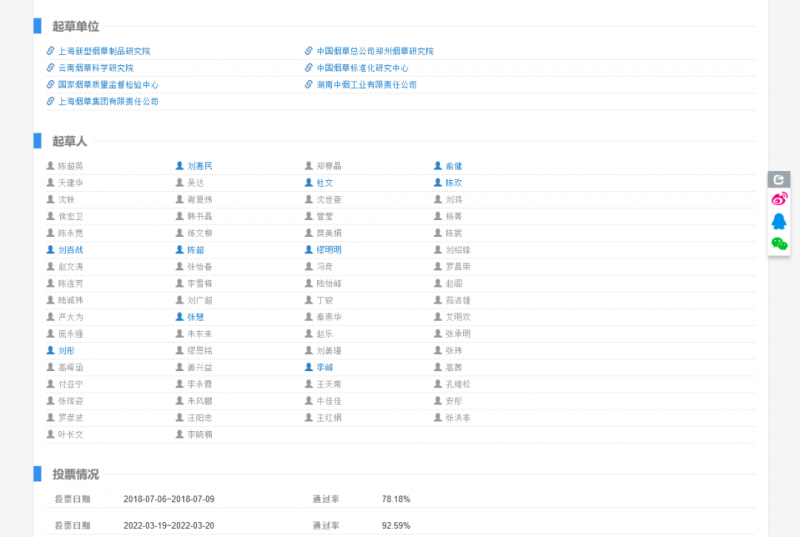Share page via WeChat icon
The height and width of the screenshot is (537, 800).
tap(779, 243)
